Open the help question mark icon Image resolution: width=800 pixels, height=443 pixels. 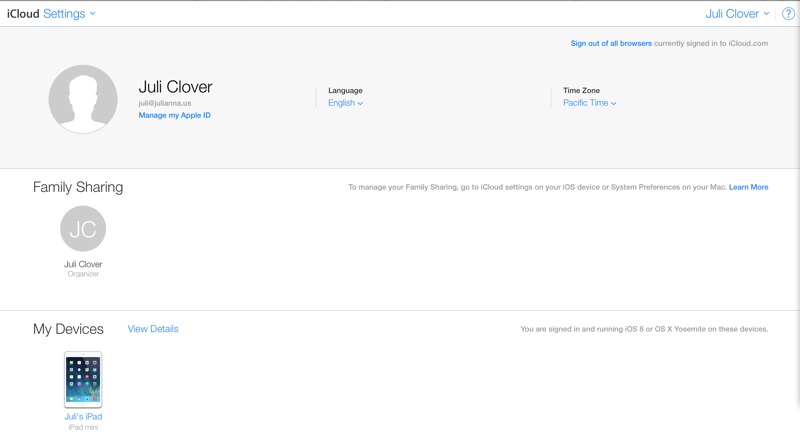tap(788, 14)
